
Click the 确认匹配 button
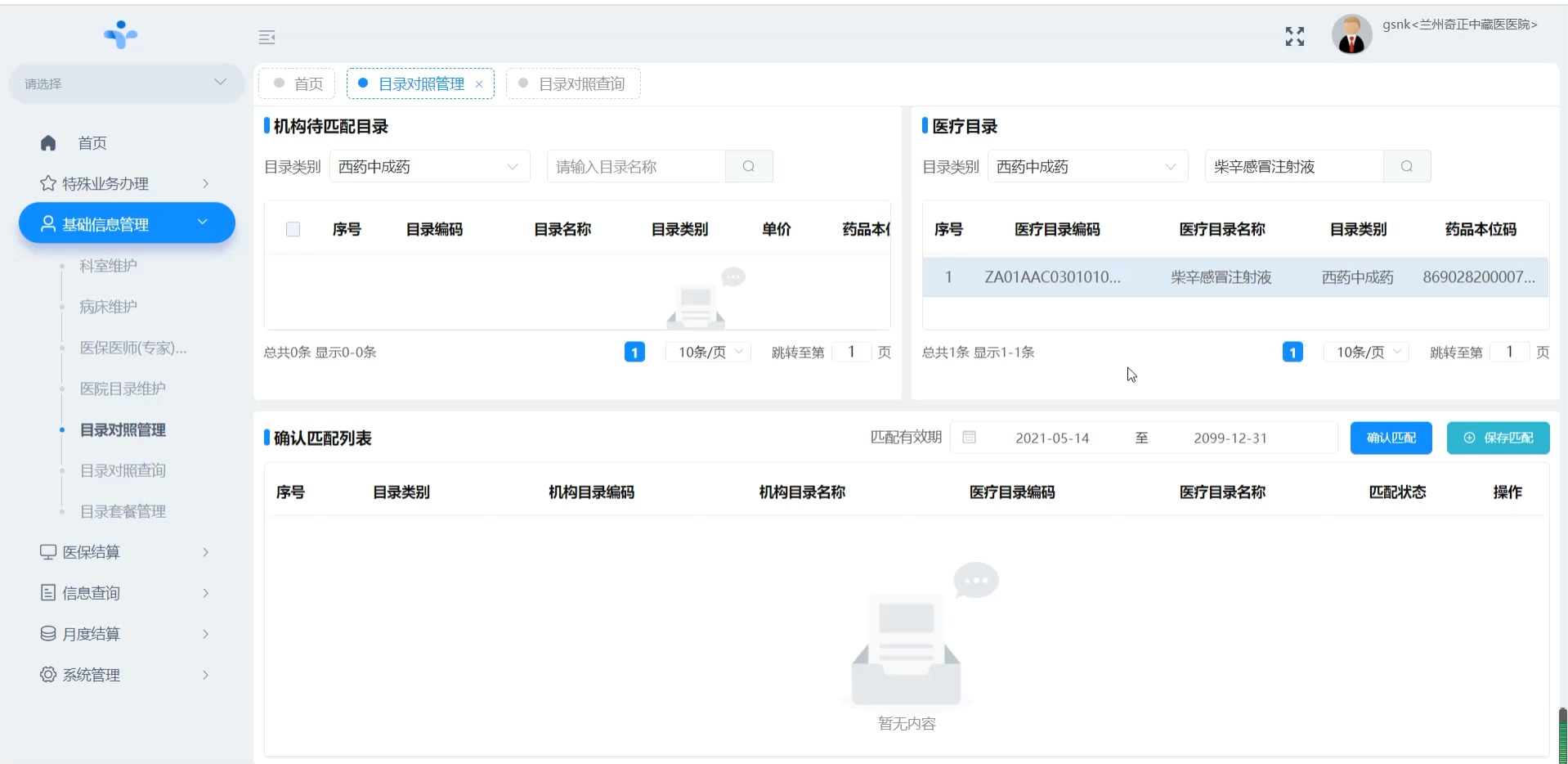[x=1390, y=438]
